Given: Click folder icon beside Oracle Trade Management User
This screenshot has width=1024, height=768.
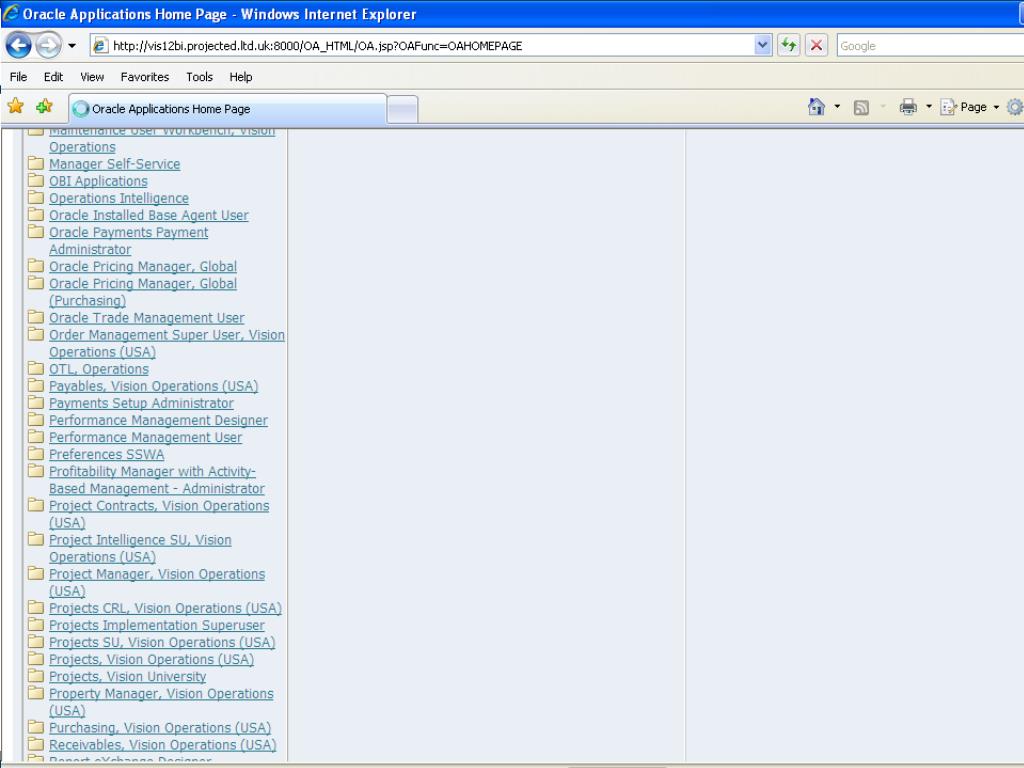Looking at the screenshot, I should coord(36,317).
